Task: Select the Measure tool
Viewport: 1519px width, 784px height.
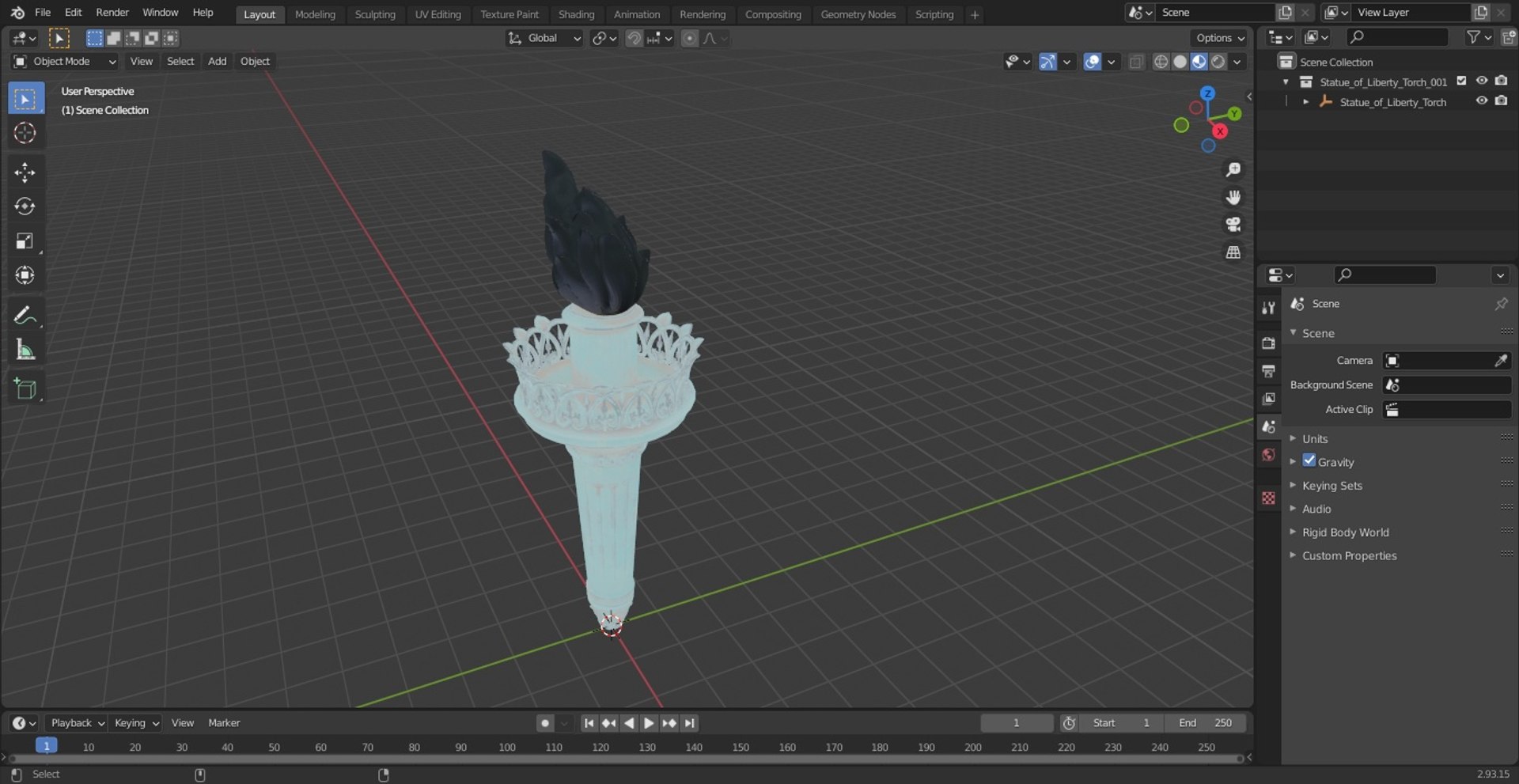Action: tap(25, 350)
